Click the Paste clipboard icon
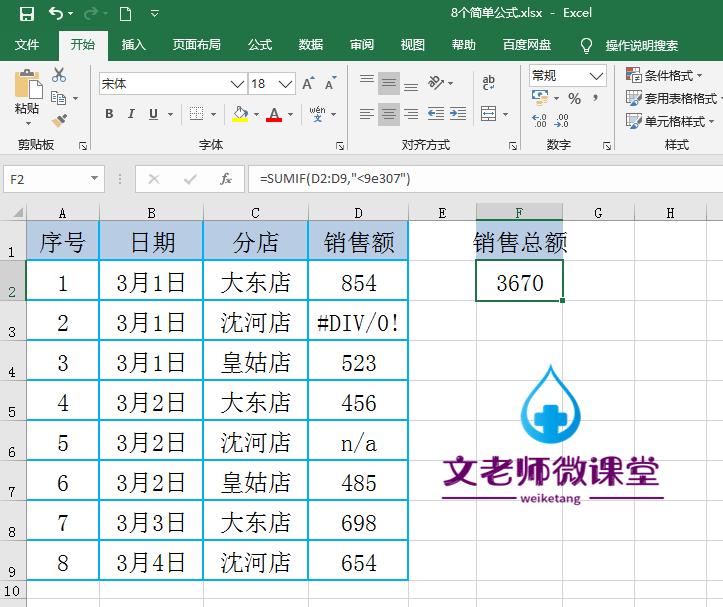This screenshot has width=723, height=607. [x=28, y=84]
